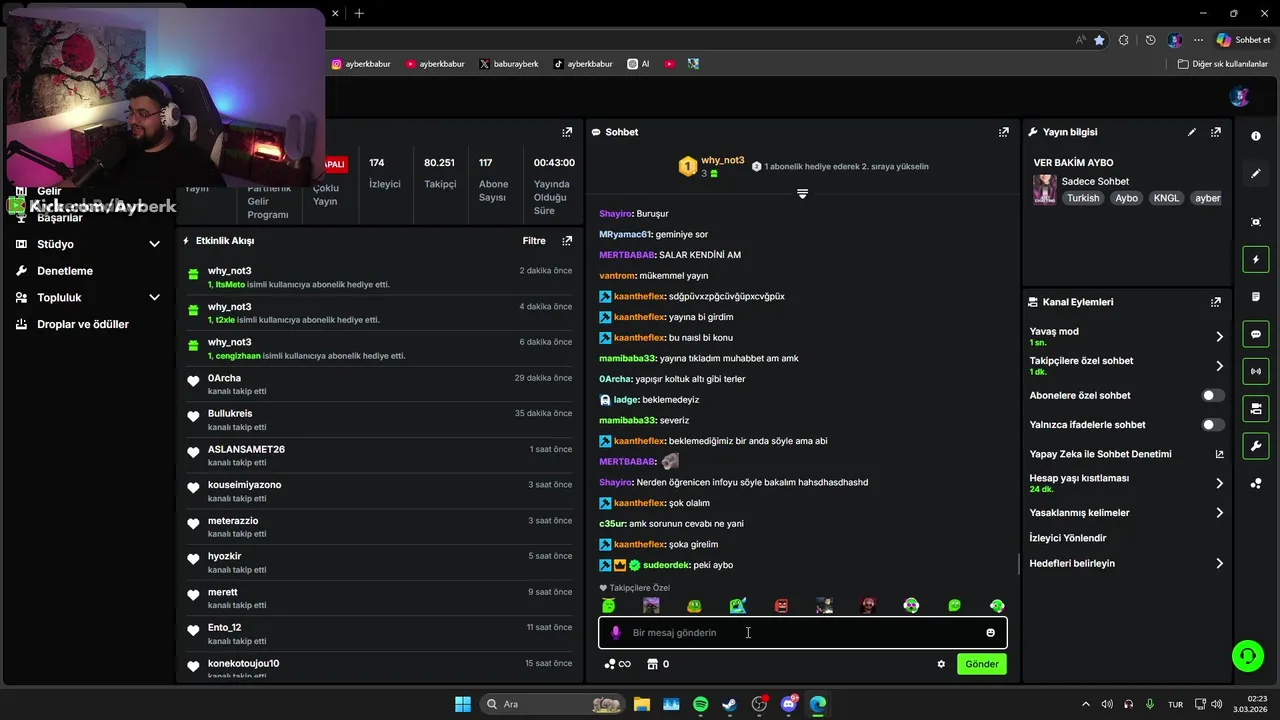Edit stream info with pencil in Yayın bilgisi
The height and width of the screenshot is (720, 1280).
pyautogui.click(x=1192, y=132)
